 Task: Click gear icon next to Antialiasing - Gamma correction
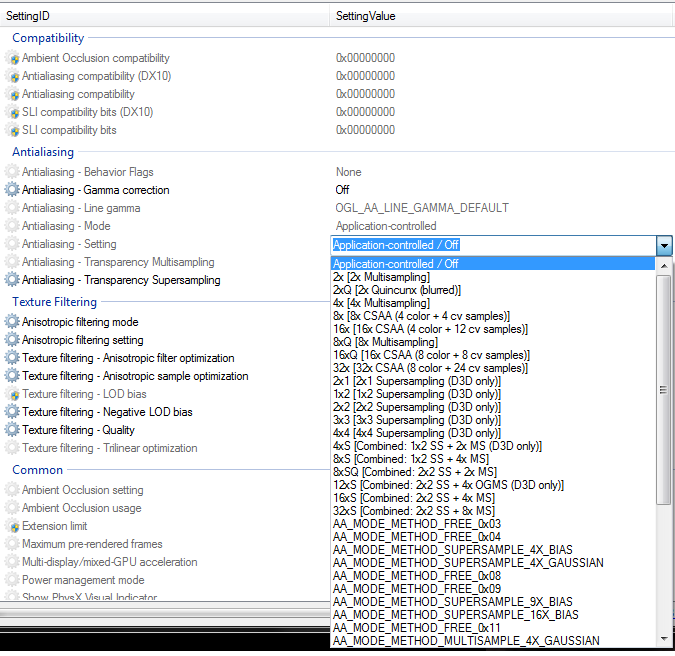[12, 189]
